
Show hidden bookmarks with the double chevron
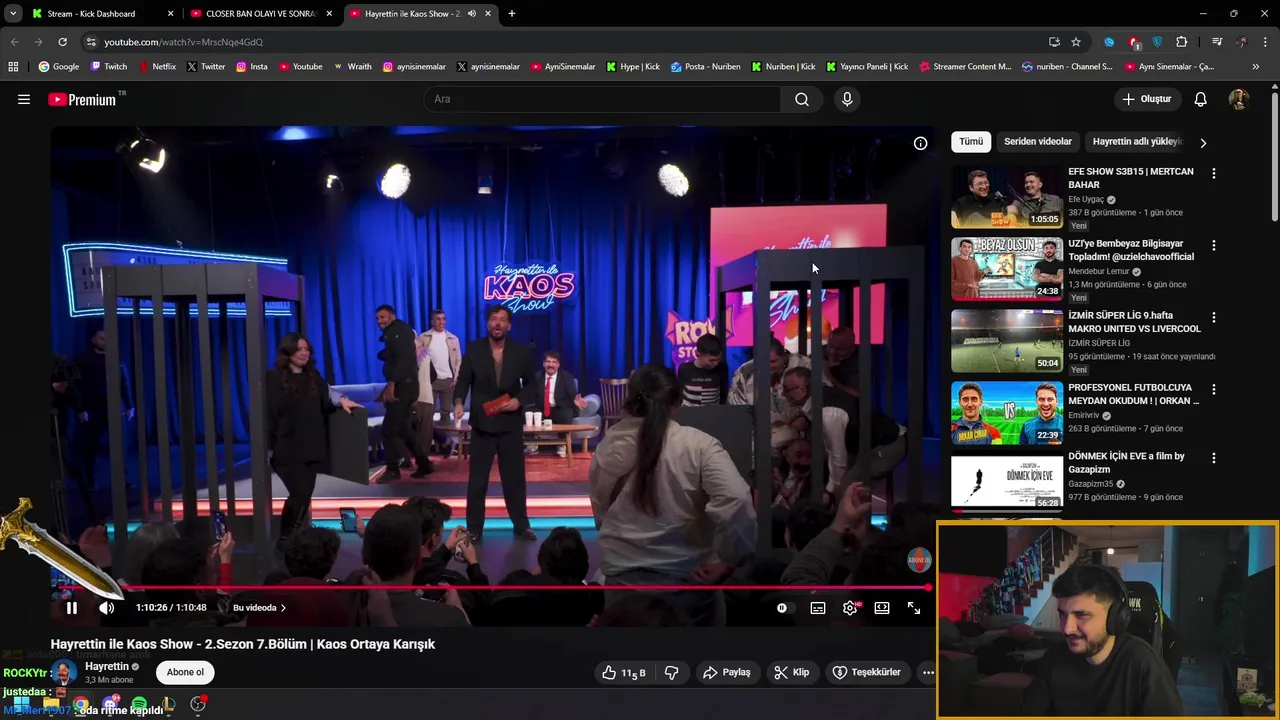click(1256, 67)
